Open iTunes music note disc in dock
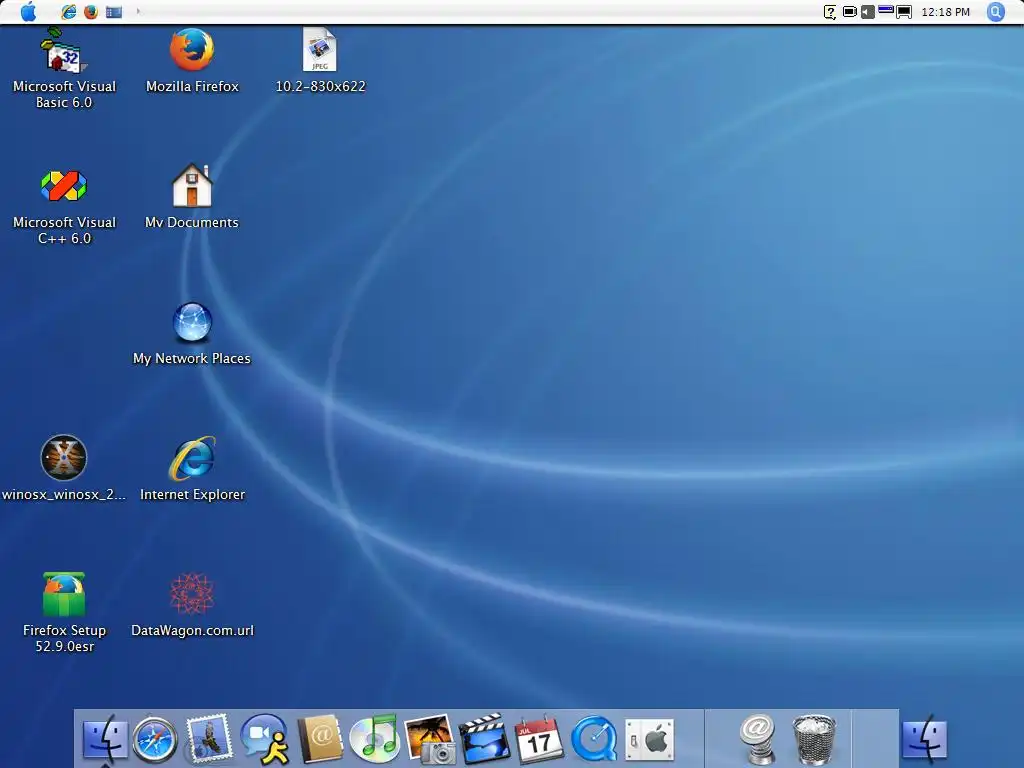The width and height of the screenshot is (1024, 768). [374, 739]
